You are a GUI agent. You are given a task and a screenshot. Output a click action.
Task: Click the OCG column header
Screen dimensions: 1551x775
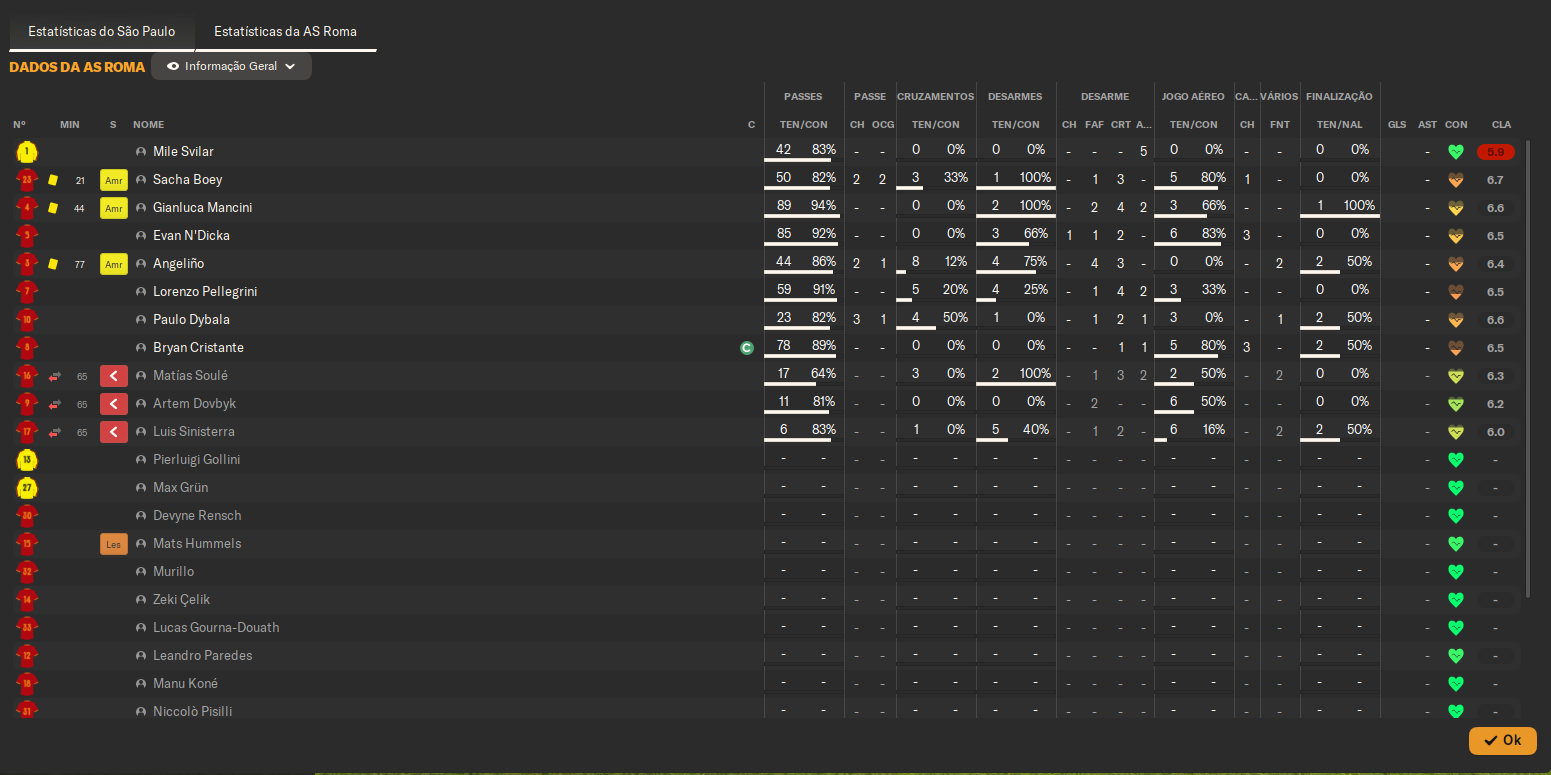tap(883, 125)
